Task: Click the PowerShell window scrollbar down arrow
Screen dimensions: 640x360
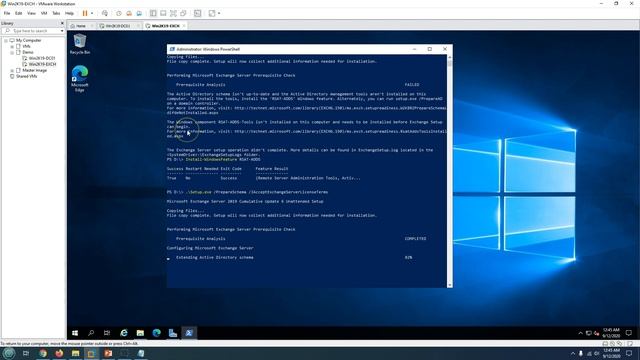Action: point(450,285)
